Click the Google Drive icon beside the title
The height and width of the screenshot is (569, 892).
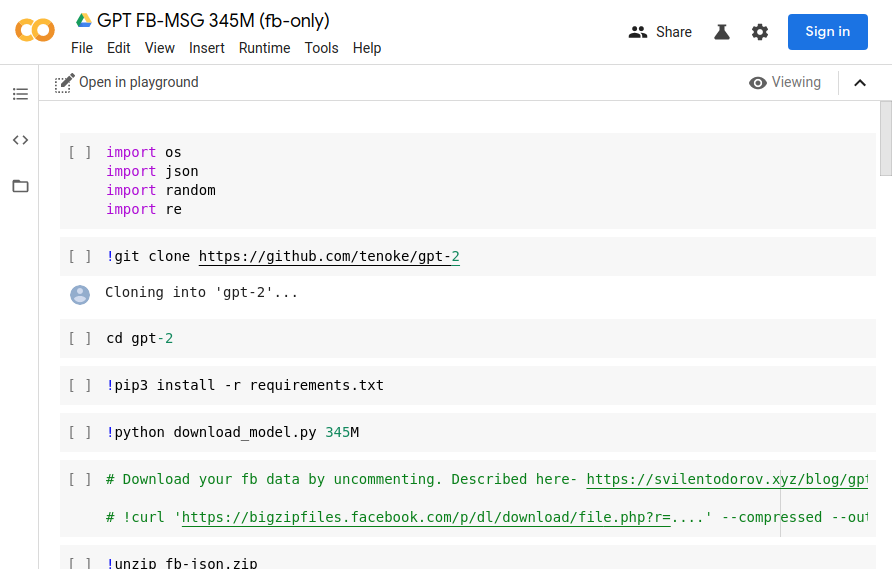point(84,21)
